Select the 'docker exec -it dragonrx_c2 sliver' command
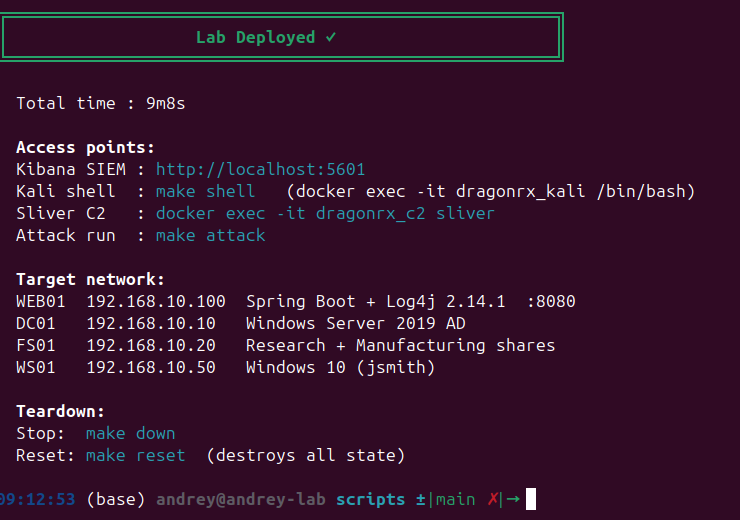 click(325, 213)
